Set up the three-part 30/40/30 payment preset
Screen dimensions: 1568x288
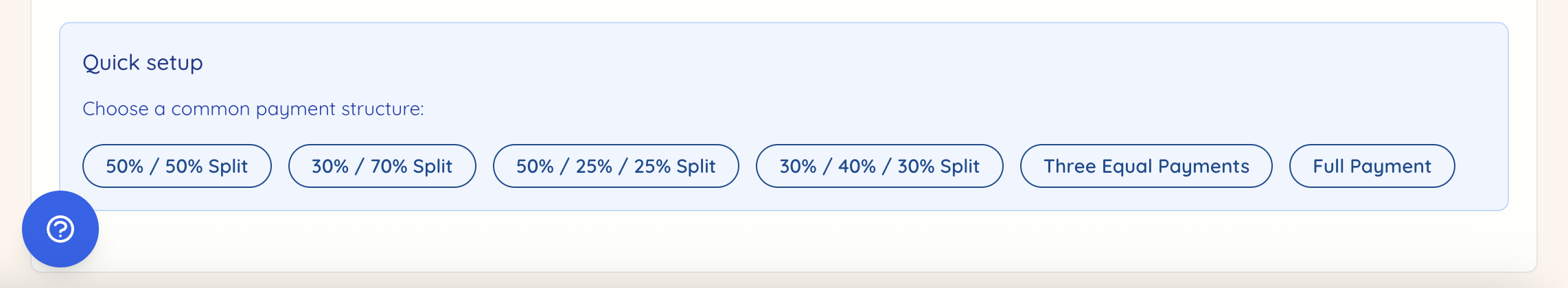pyautogui.click(x=879, y=166)
